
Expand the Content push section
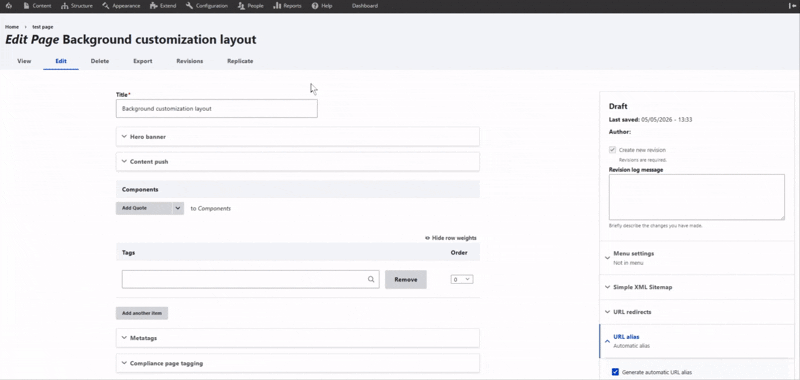(x=297, y=162)
